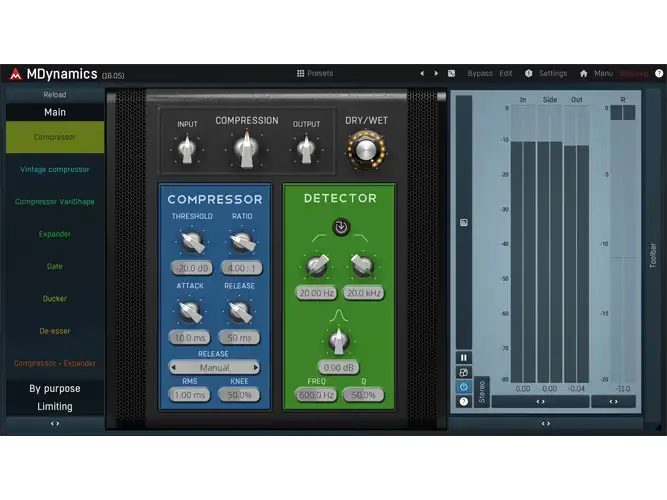Select Compressor VariShape device
Image resolution: width=667 pixels, height=500 pixels.
click(x=55, y=202)
